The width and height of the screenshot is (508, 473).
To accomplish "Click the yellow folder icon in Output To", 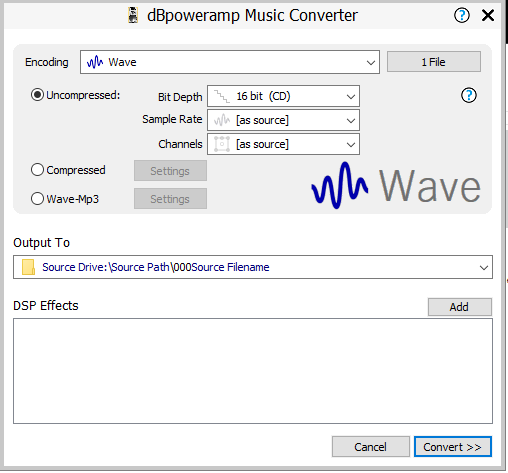I will click(28, 267).
